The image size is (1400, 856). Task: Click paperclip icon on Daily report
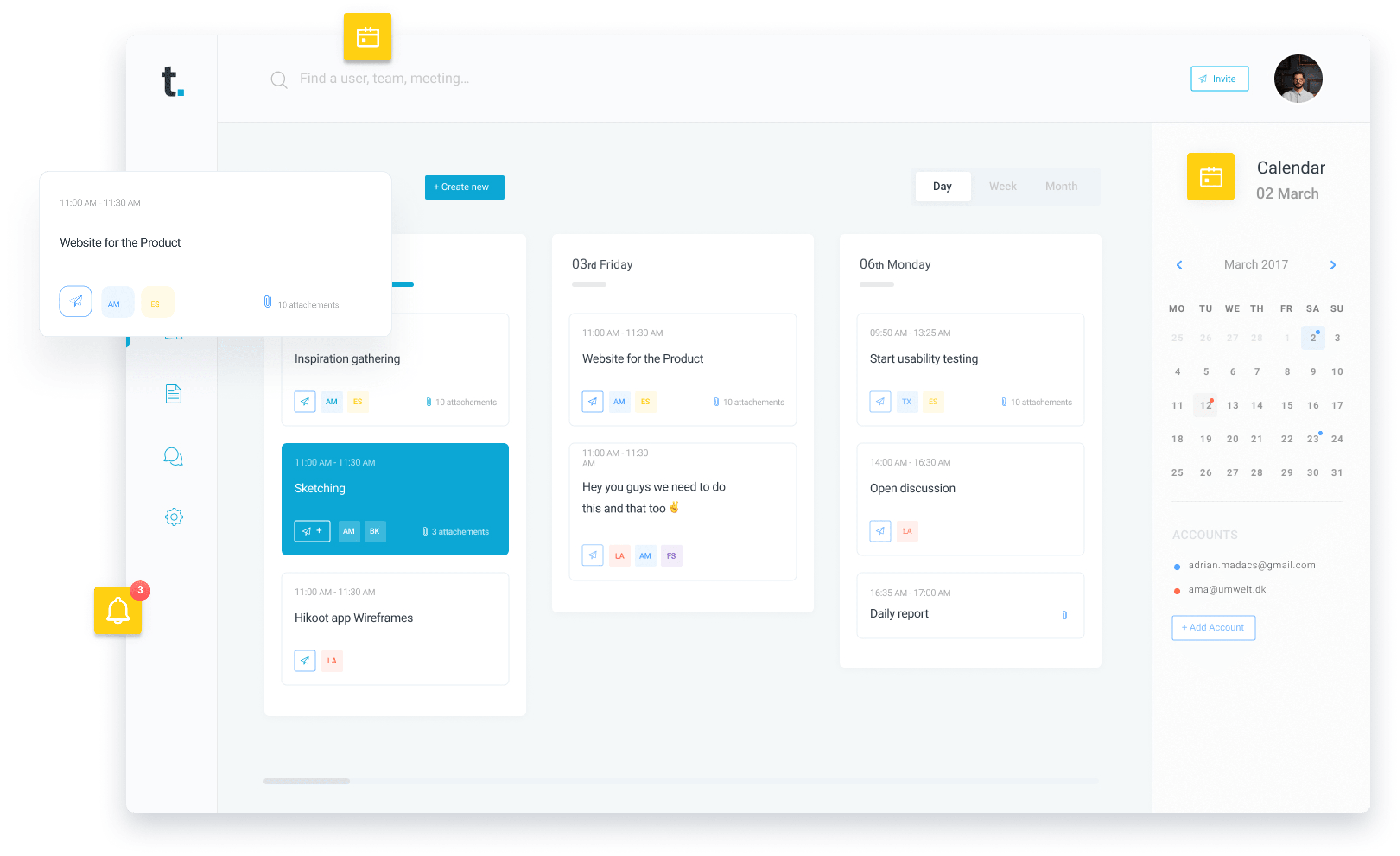pos(1064,615)
